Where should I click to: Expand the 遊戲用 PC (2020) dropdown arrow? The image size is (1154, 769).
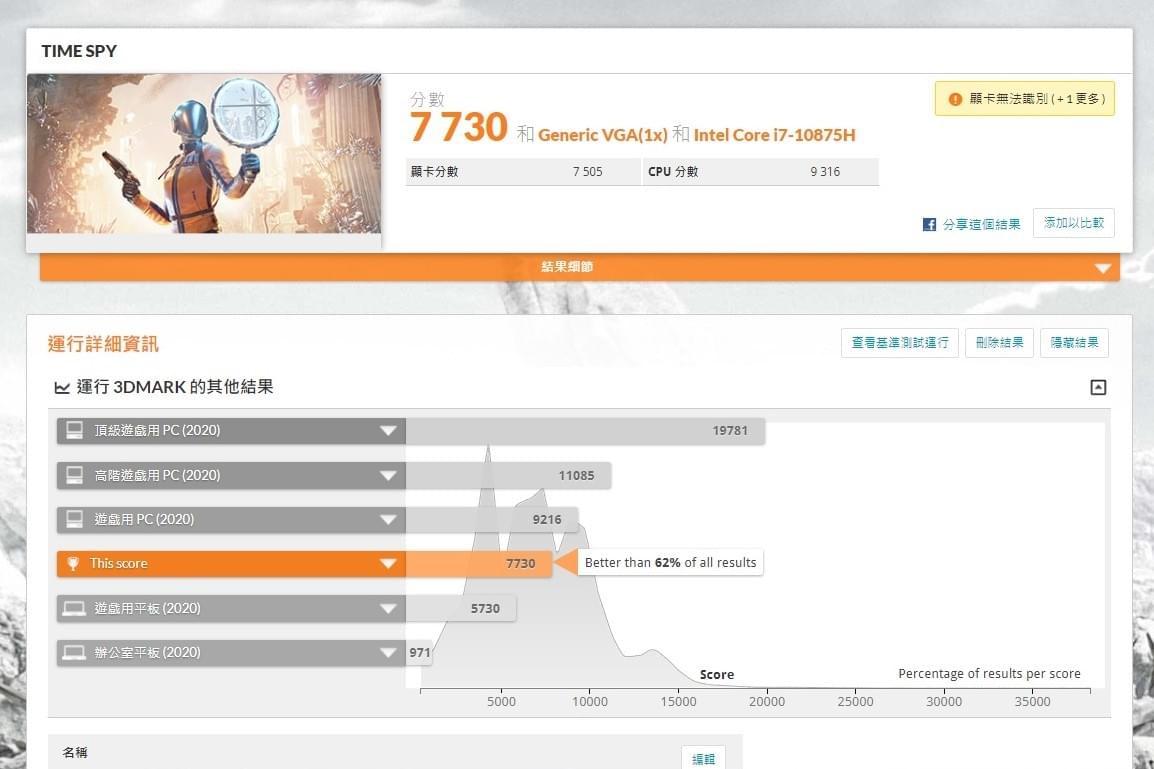(x=389, y=520)
